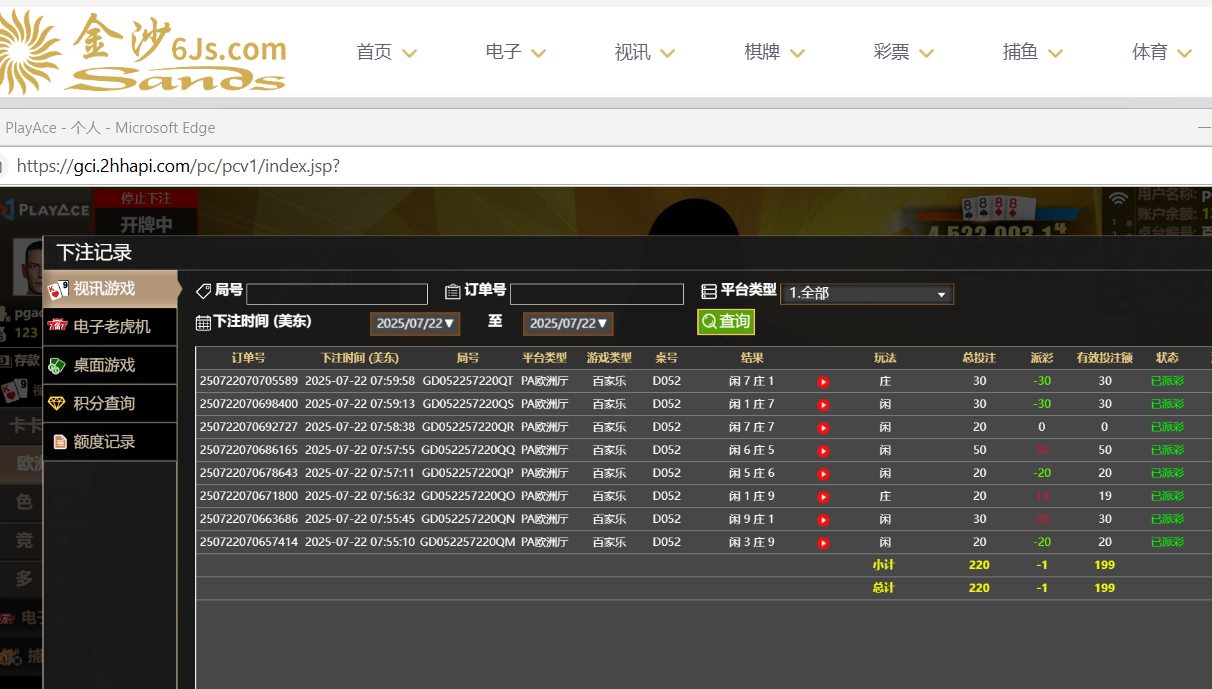The width and height of the screenshot is (1212, 689).
Task: Click the 电子老虎机 slot 777 icon
Action: (58, 327)
